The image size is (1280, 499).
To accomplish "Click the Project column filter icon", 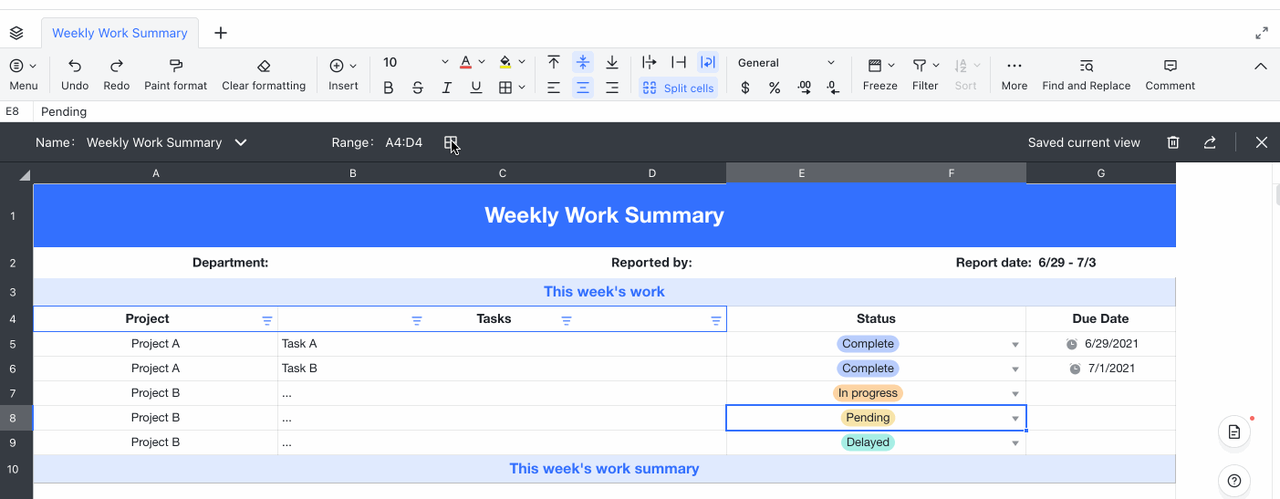I will point(267,320).
